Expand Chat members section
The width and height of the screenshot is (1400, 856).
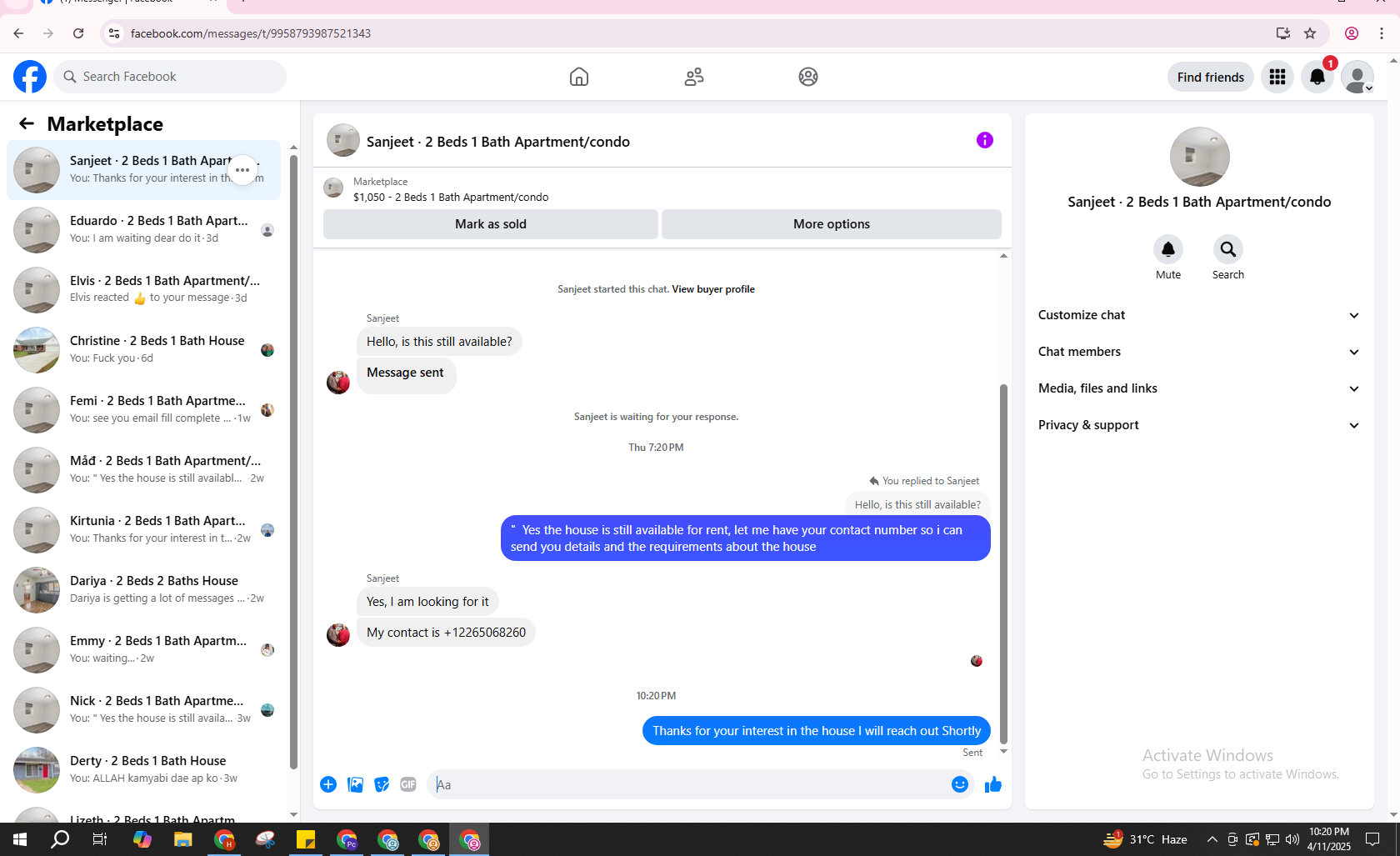[1199, 352]
